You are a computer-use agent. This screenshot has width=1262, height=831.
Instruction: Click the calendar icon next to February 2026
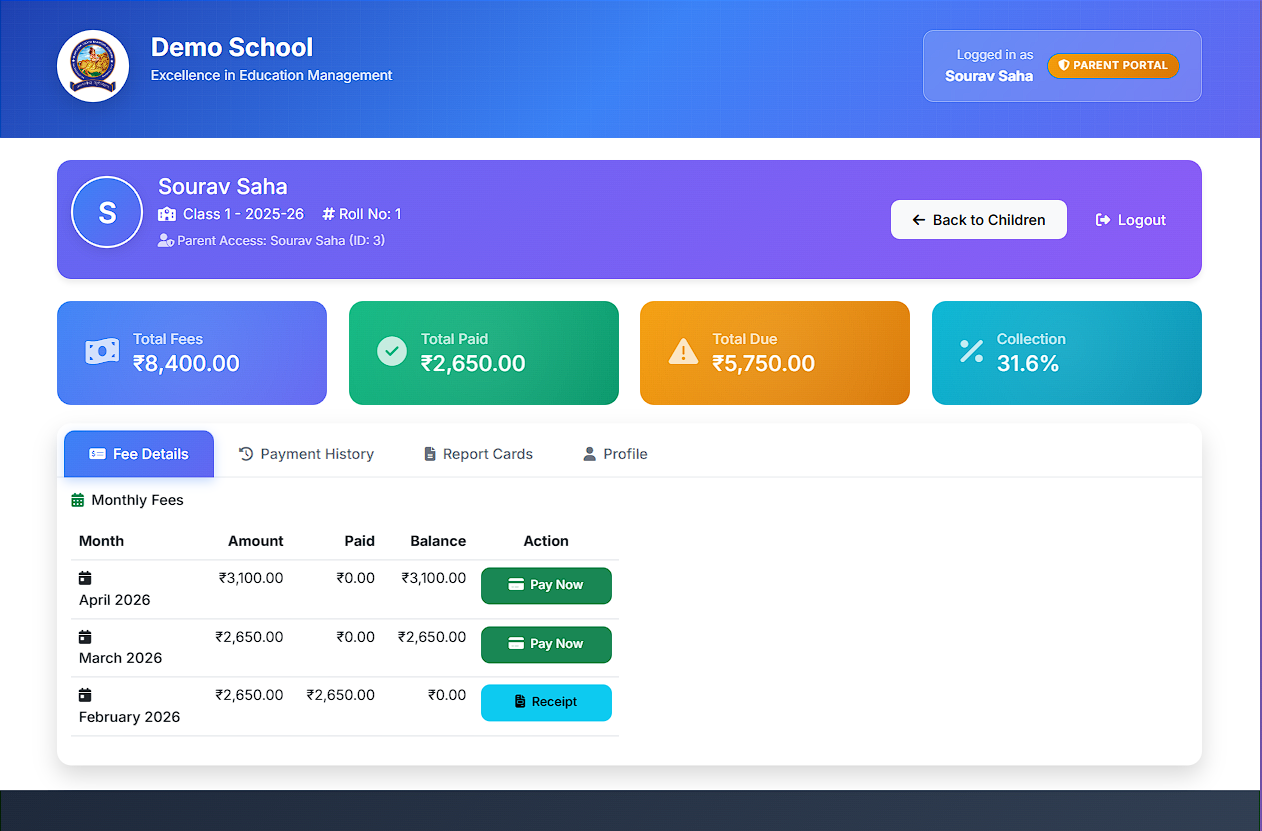(84, 694)
